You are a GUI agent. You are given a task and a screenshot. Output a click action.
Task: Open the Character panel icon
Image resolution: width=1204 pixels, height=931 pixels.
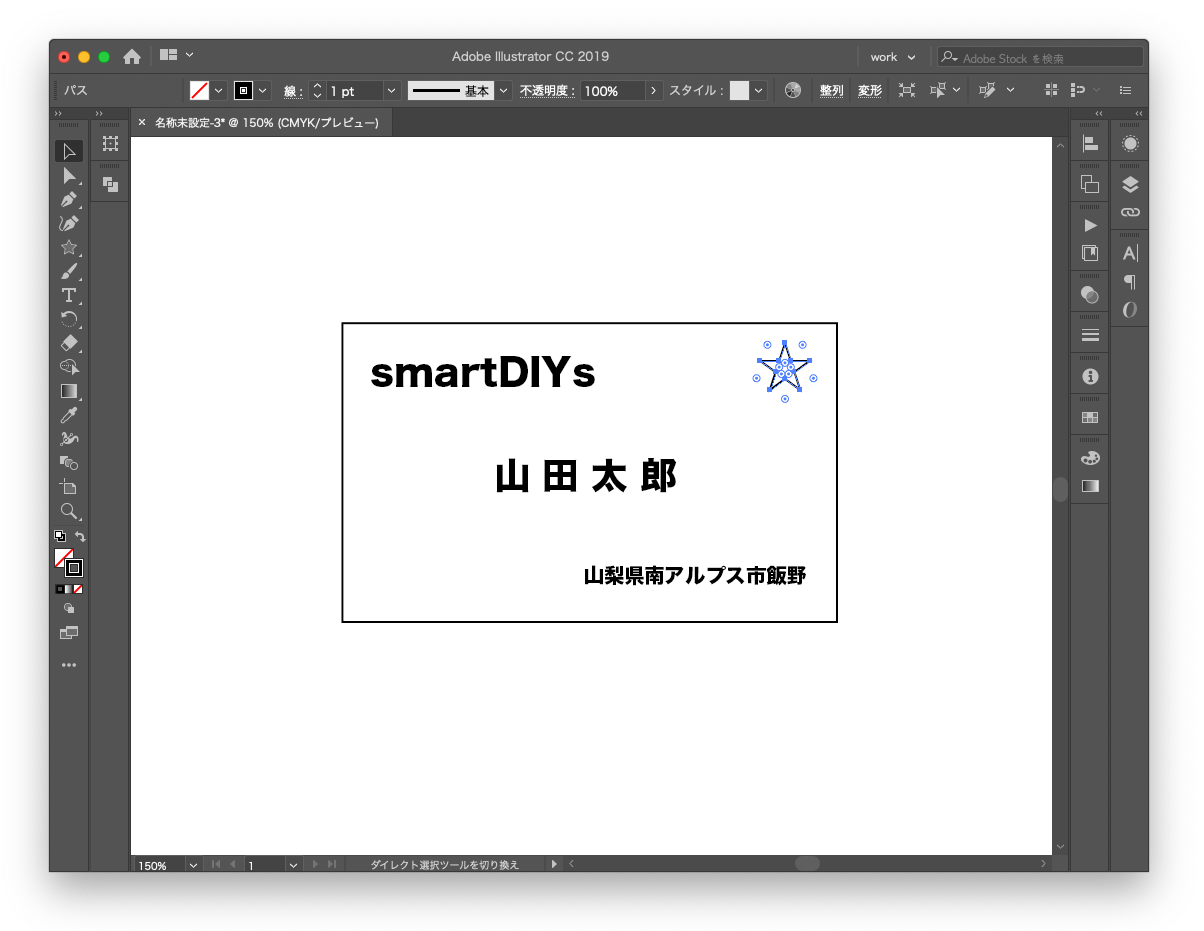pos(1130,253)
